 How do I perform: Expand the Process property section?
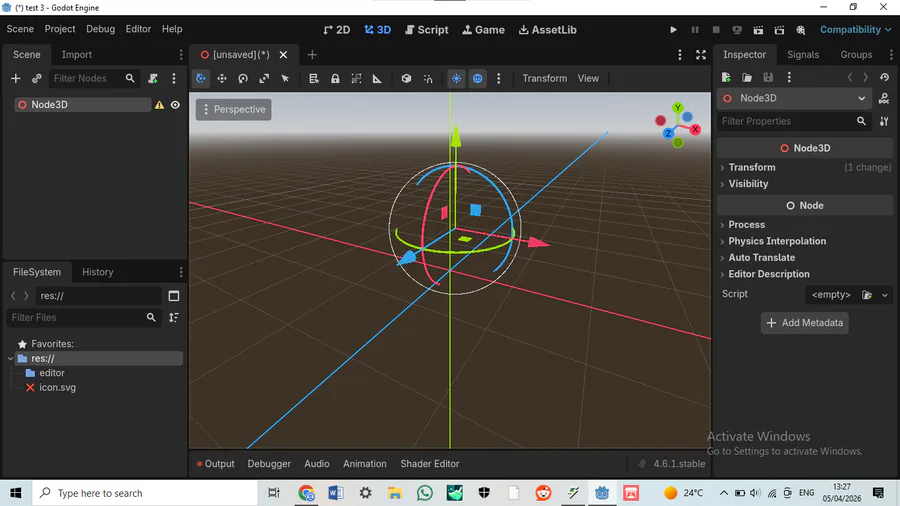point(805,225)
